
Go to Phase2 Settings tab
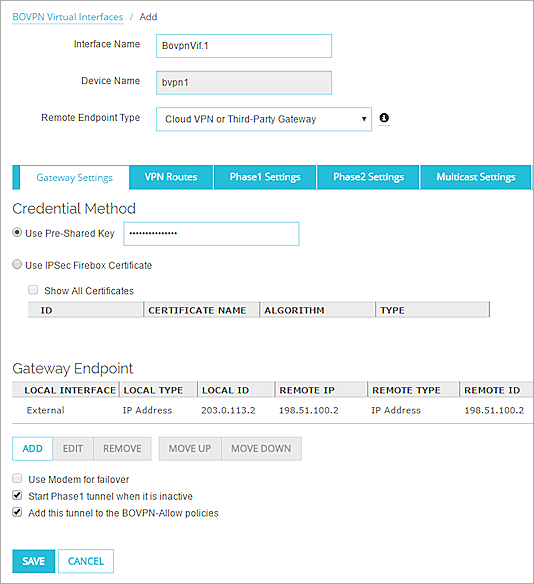pyautogui.click(x=368, y=177)
